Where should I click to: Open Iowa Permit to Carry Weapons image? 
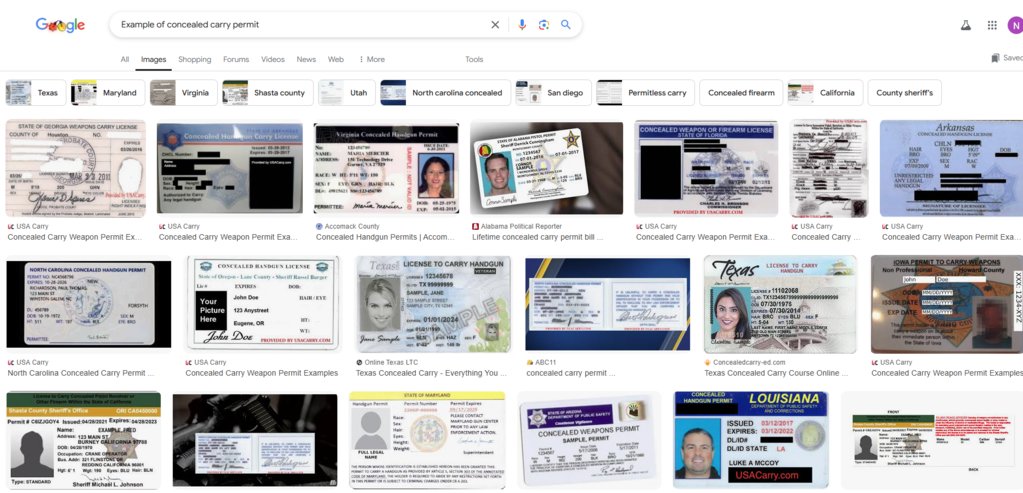pos(947,304)
